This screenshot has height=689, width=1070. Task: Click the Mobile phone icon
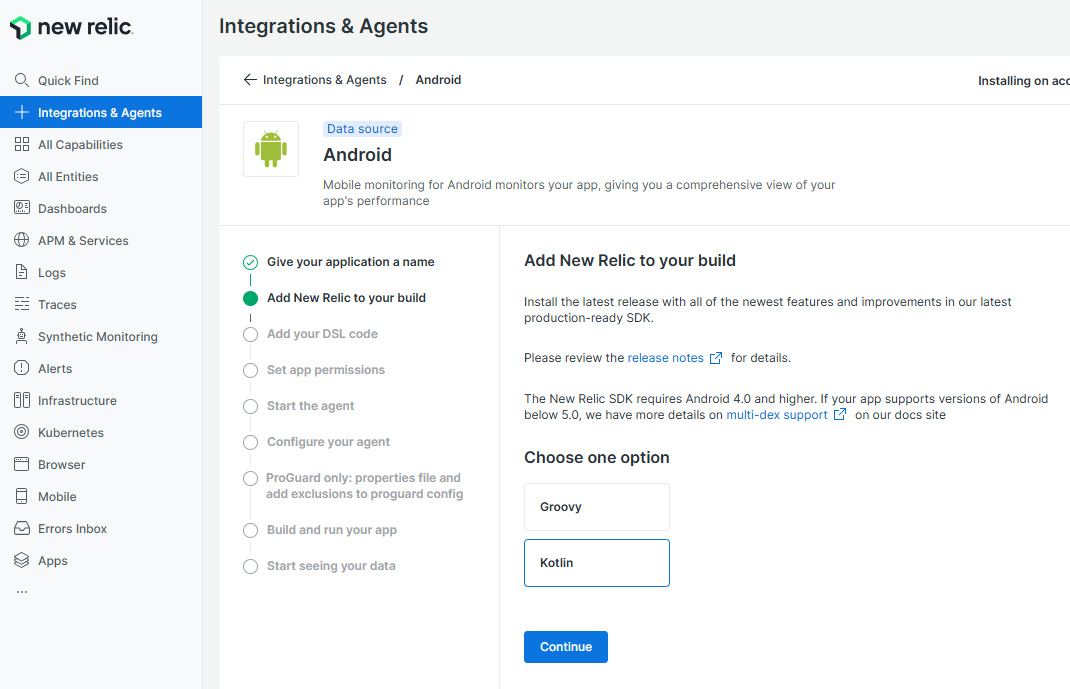pos(22,497)
